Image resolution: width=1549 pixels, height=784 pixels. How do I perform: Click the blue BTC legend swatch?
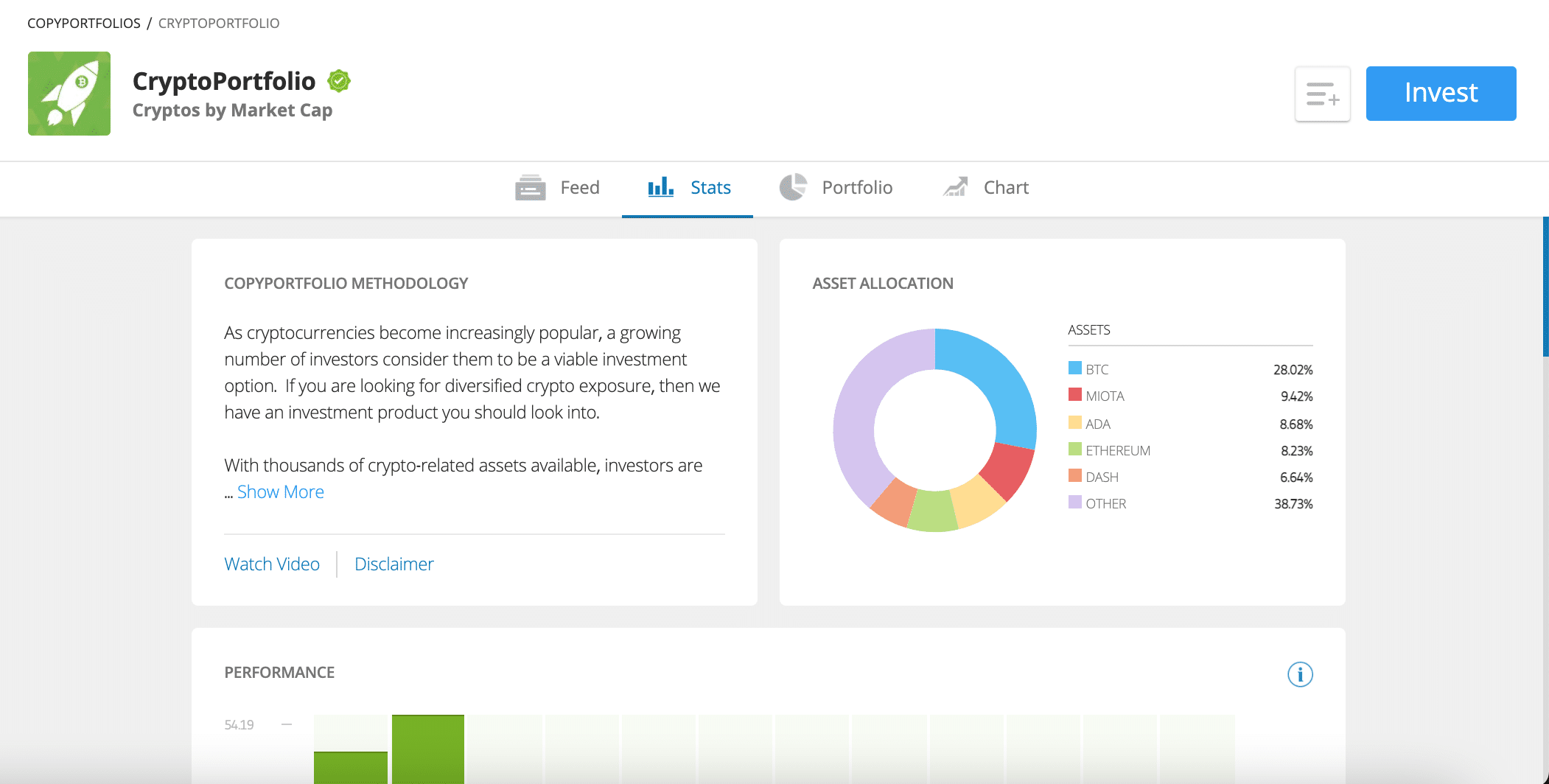pos(1074,368)
